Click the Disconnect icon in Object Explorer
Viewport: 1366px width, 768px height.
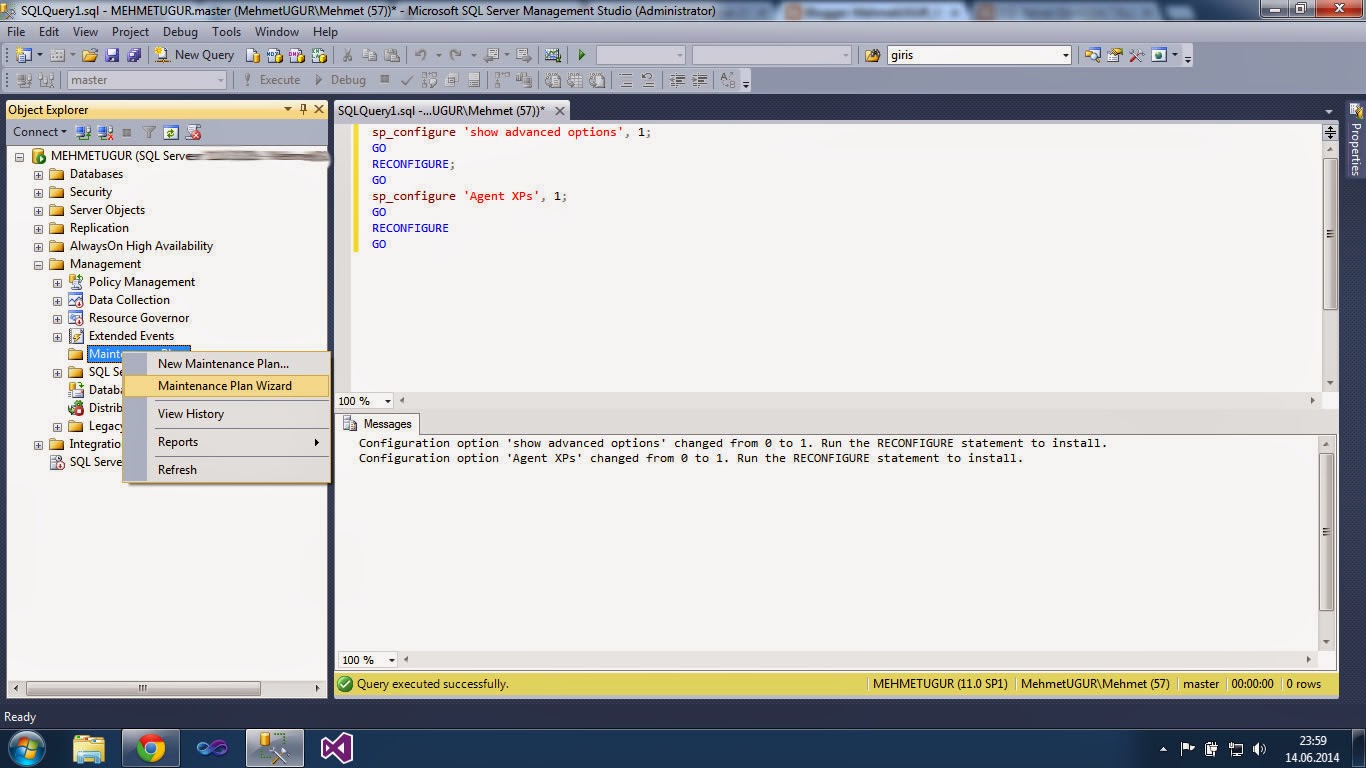click(105, 132)
